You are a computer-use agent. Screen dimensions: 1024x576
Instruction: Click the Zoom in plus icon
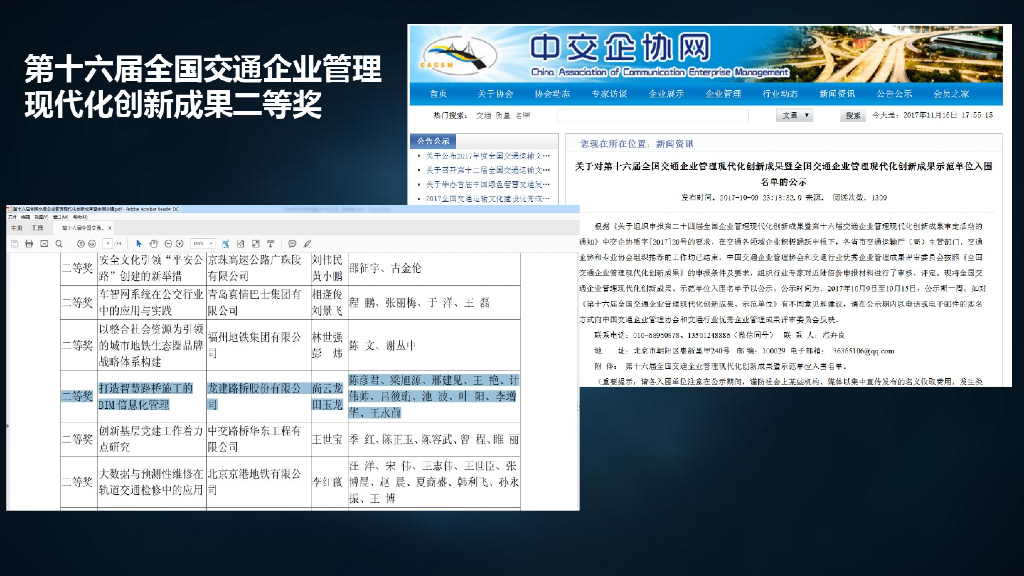(180, 244)
